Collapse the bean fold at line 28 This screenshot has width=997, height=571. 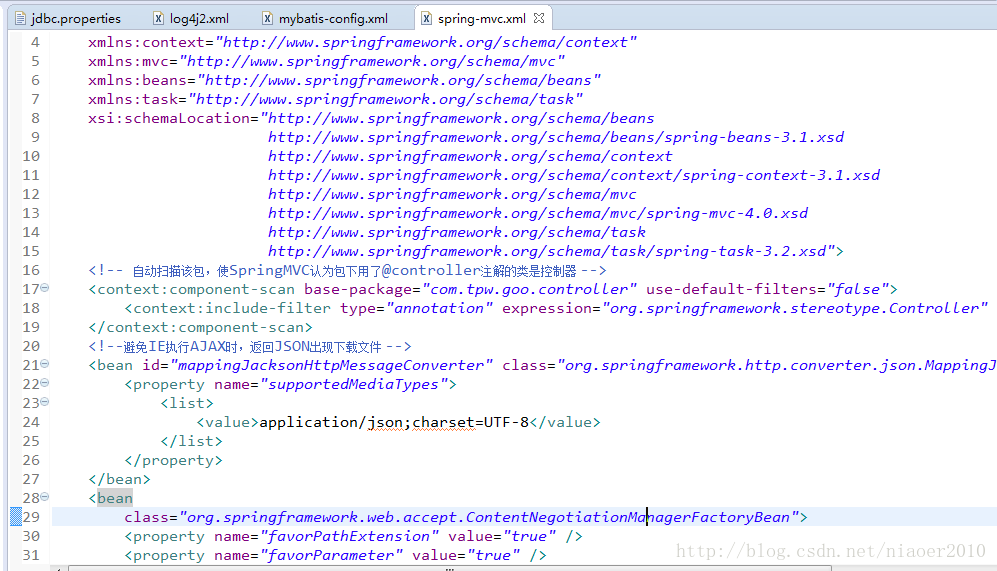coord(45,497)
